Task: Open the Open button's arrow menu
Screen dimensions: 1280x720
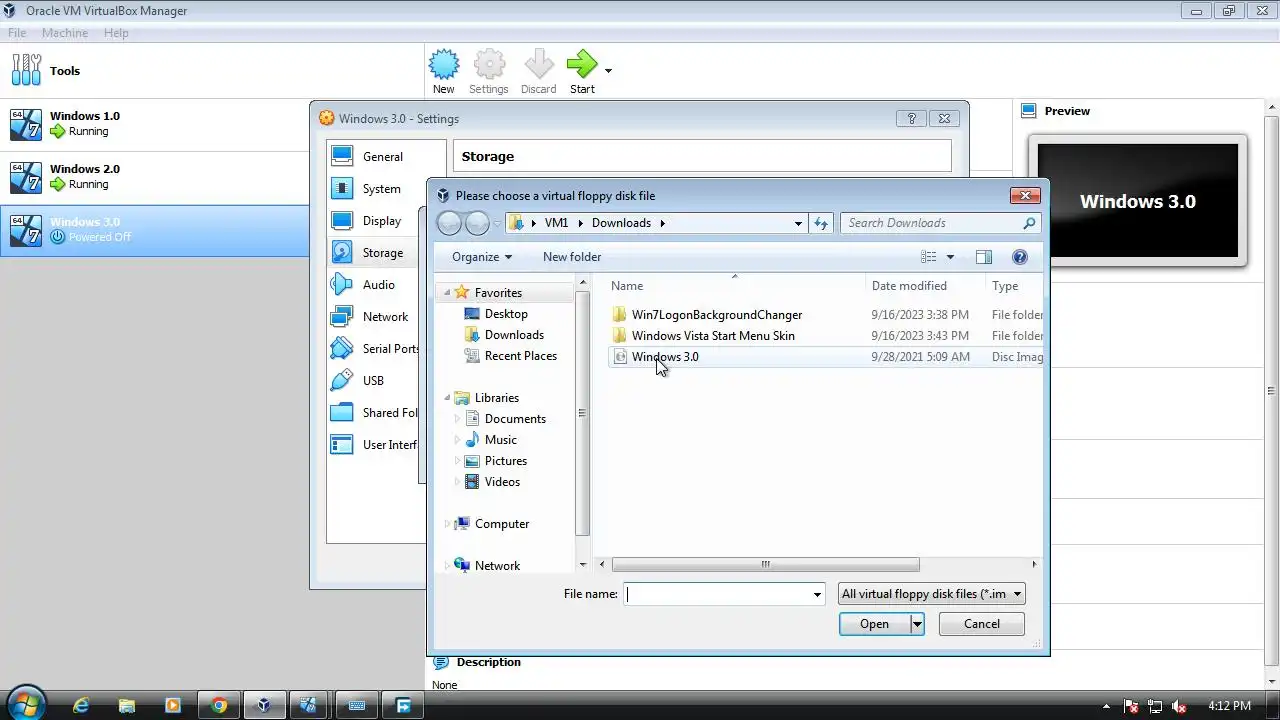Action: pos(917,624)
